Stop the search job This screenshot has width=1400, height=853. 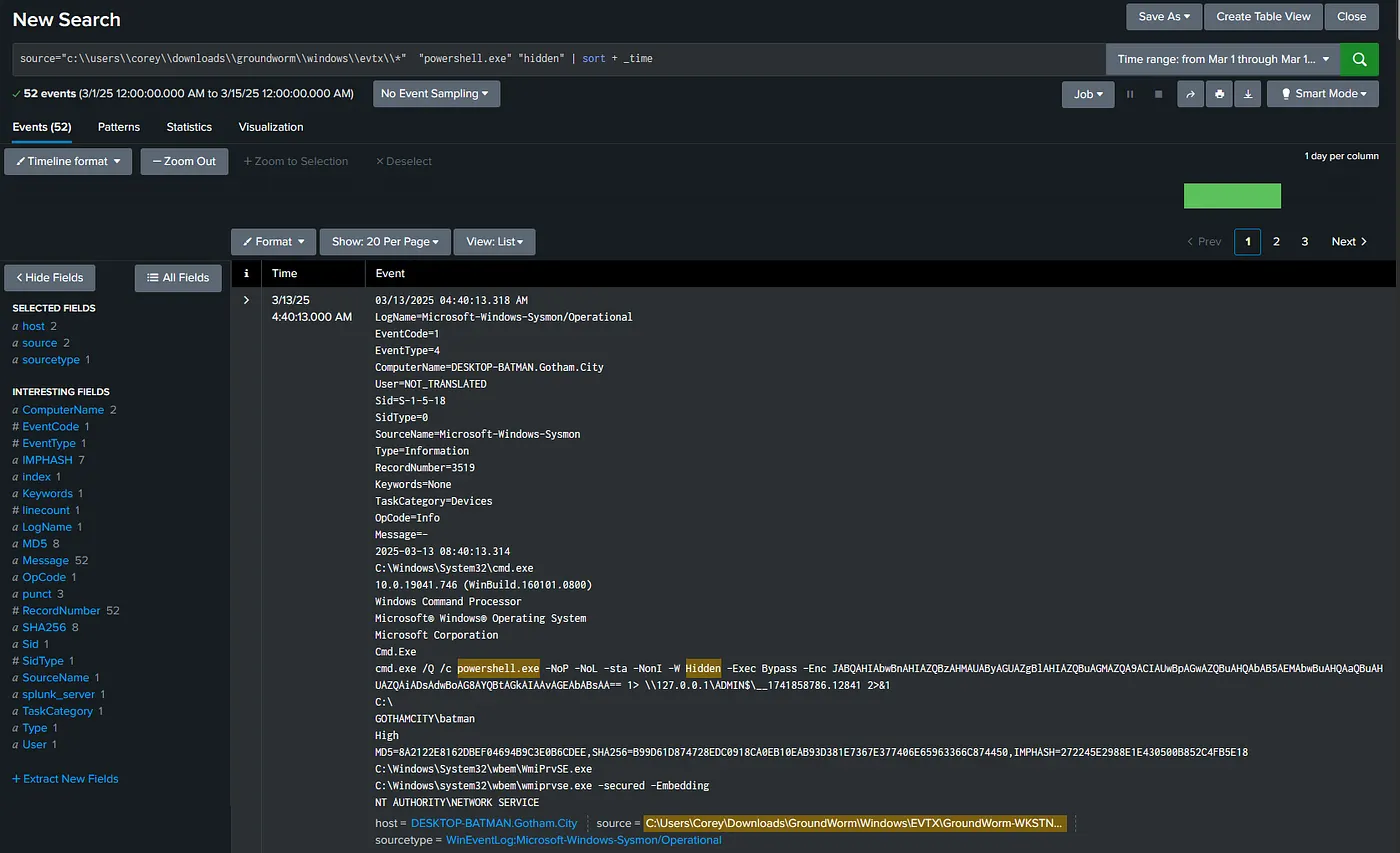pyautogui.click(x=1158, y=94)
